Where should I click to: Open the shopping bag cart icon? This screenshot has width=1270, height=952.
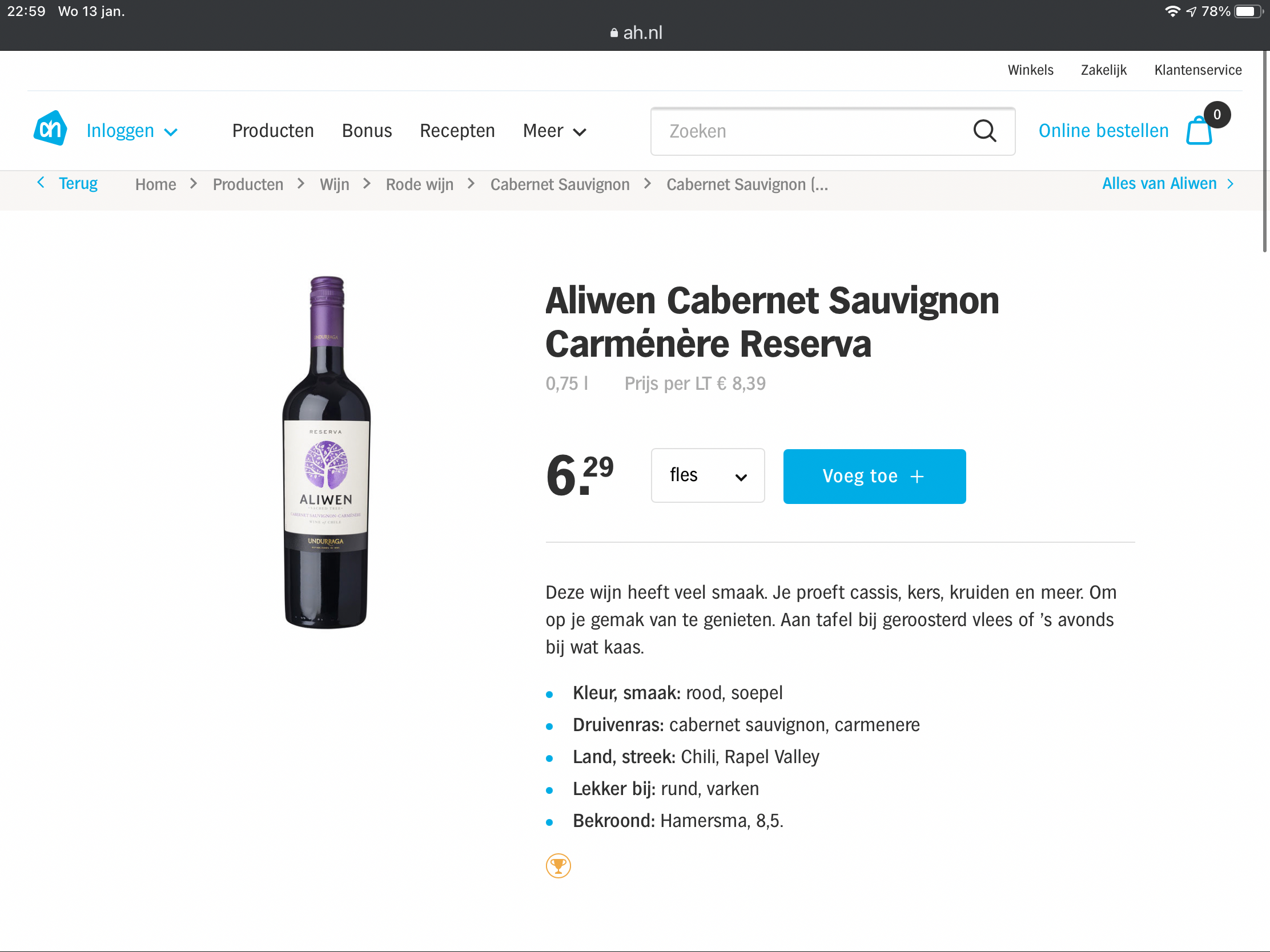1199,131
